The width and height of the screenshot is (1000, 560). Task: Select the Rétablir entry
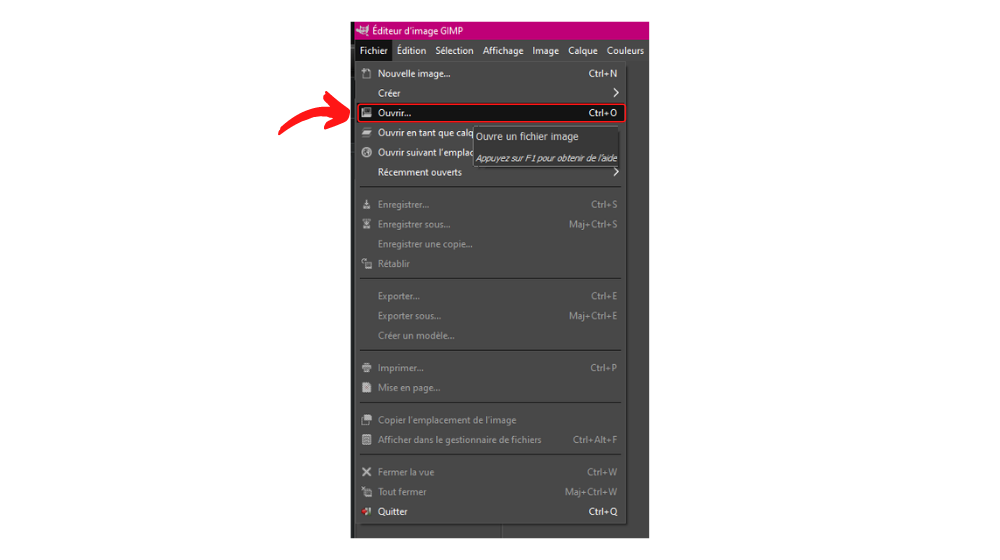pos(490,263)
